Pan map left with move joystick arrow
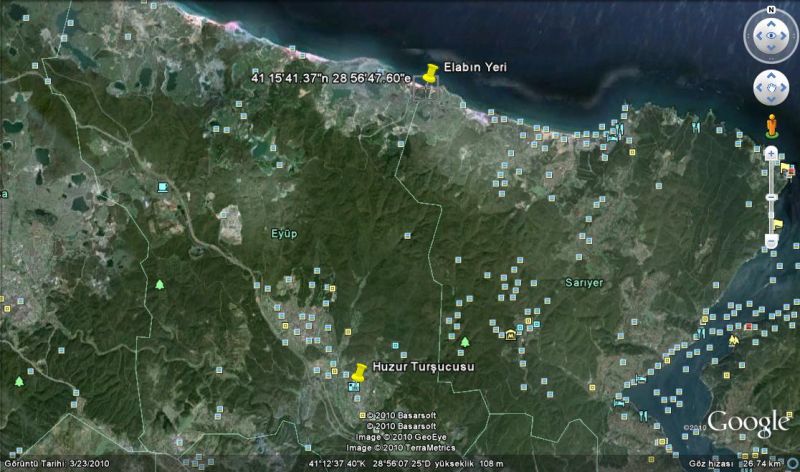This screenshot has height=472, width=800. pyautogui.click(x=757, y=89)
